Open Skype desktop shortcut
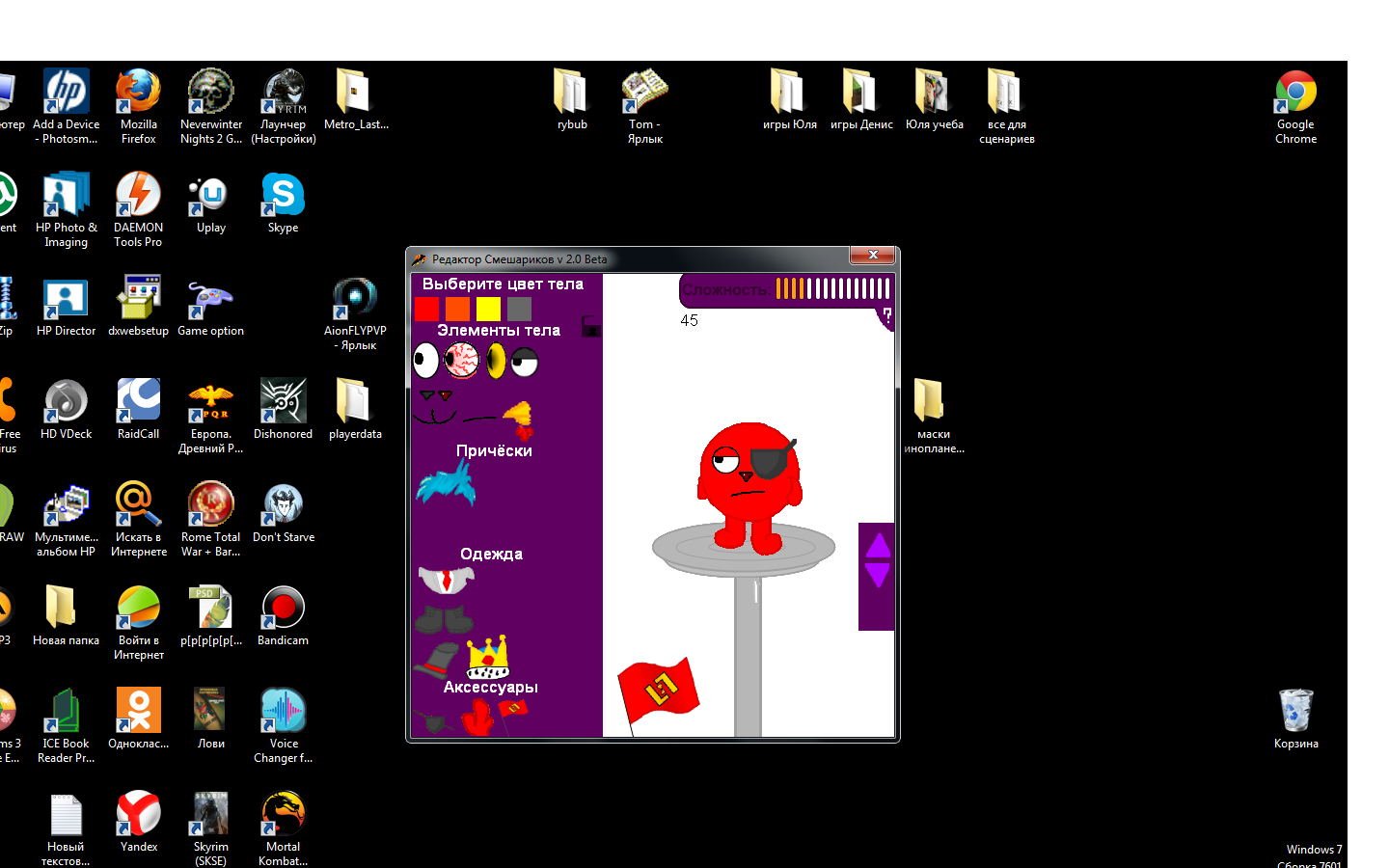Viewport: 1389px width, 868px height. [x=283, y=203]
